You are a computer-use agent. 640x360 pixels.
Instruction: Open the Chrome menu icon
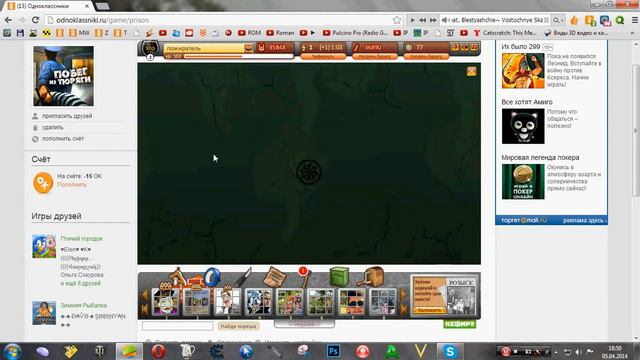pyautogui.click(x=635, y=20)
